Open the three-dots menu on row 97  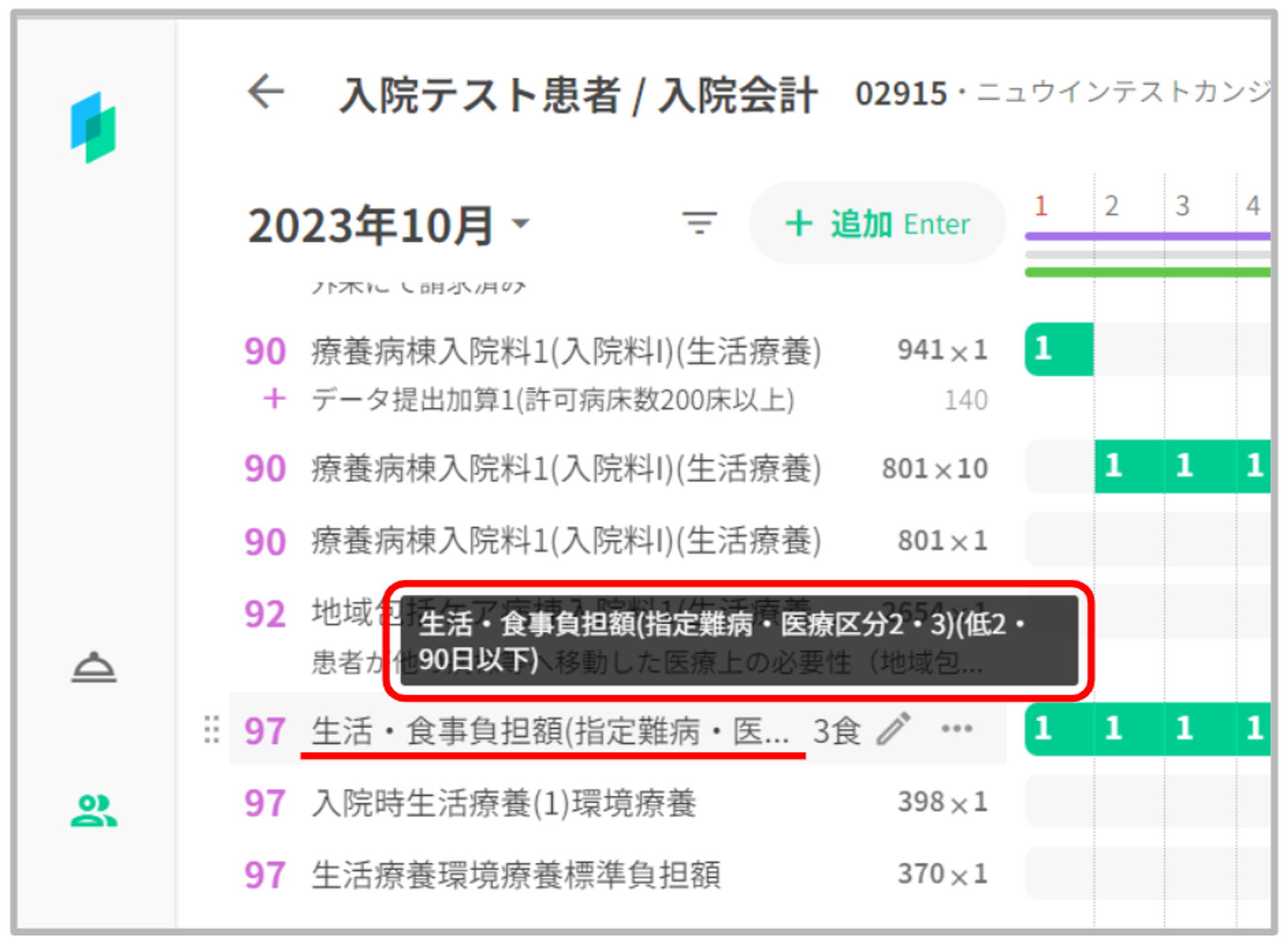[956, 729]
